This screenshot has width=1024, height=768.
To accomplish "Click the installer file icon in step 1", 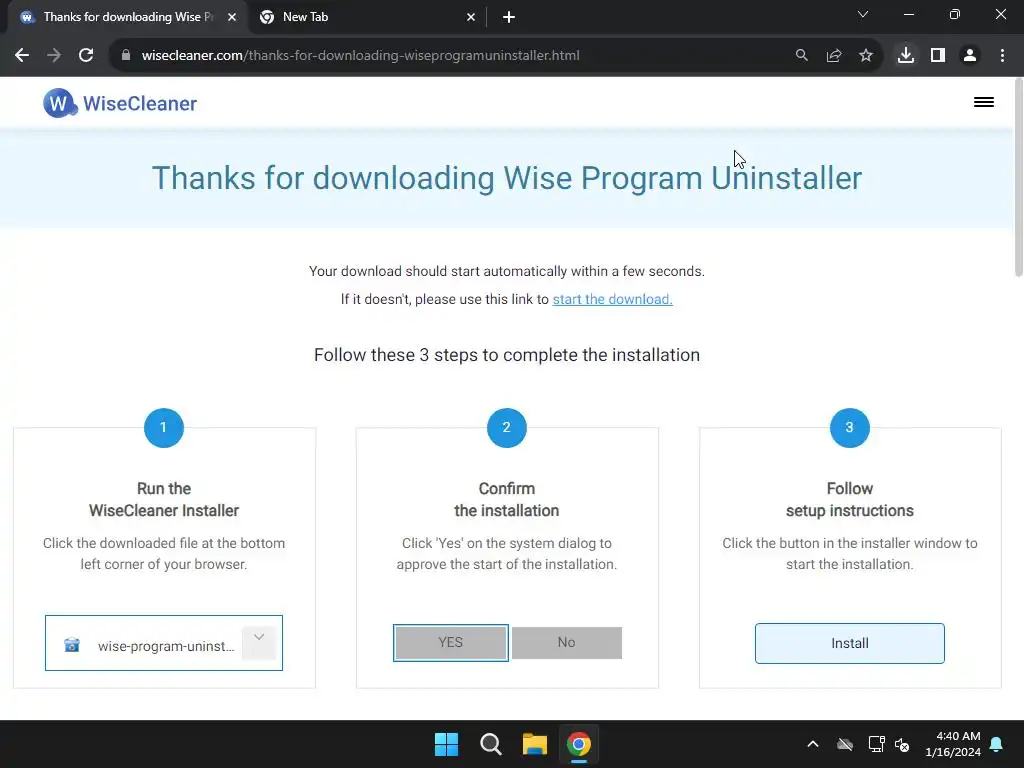I will tap(72, 645).
